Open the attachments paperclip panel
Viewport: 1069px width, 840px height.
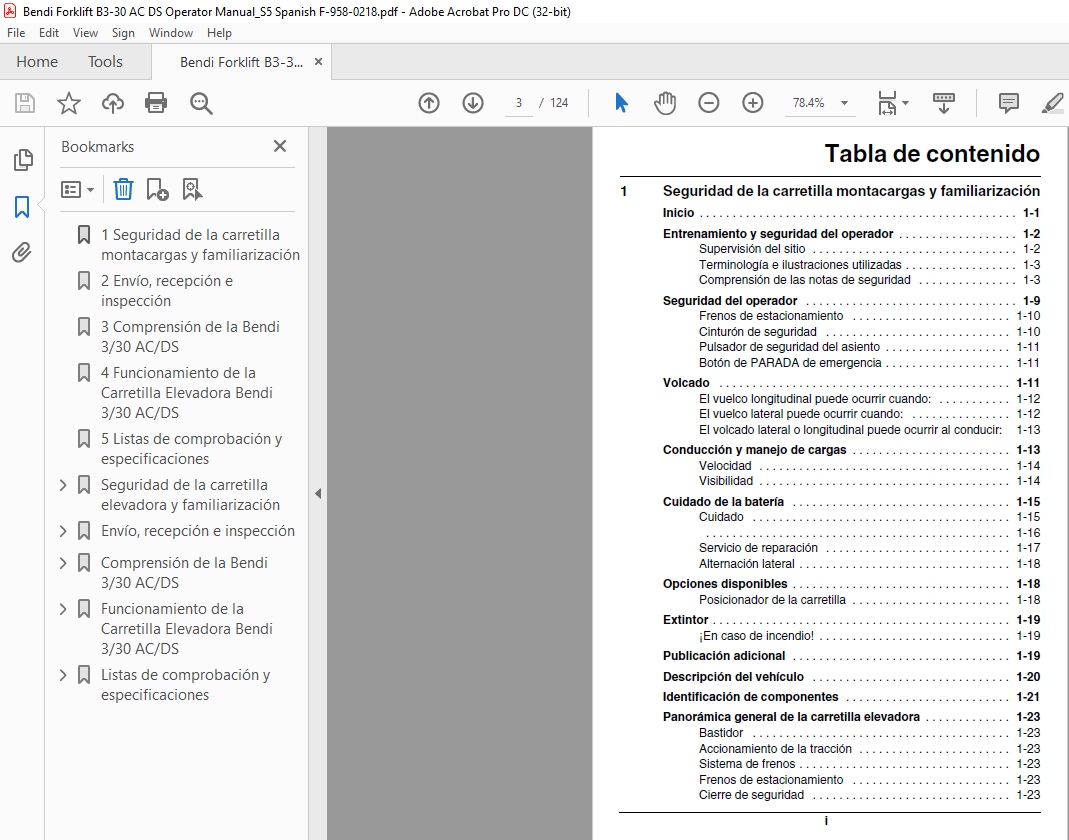coord(22,253)
